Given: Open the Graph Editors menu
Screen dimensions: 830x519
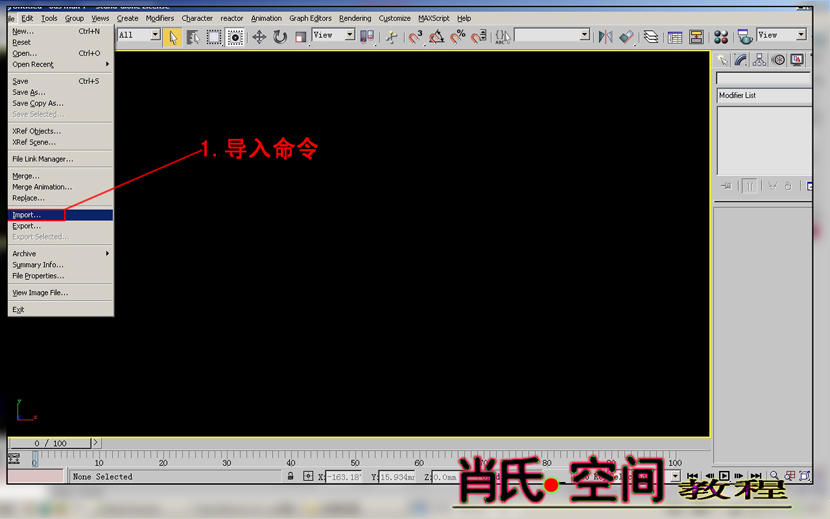Looking at the screenshot, I should point(310,18).
